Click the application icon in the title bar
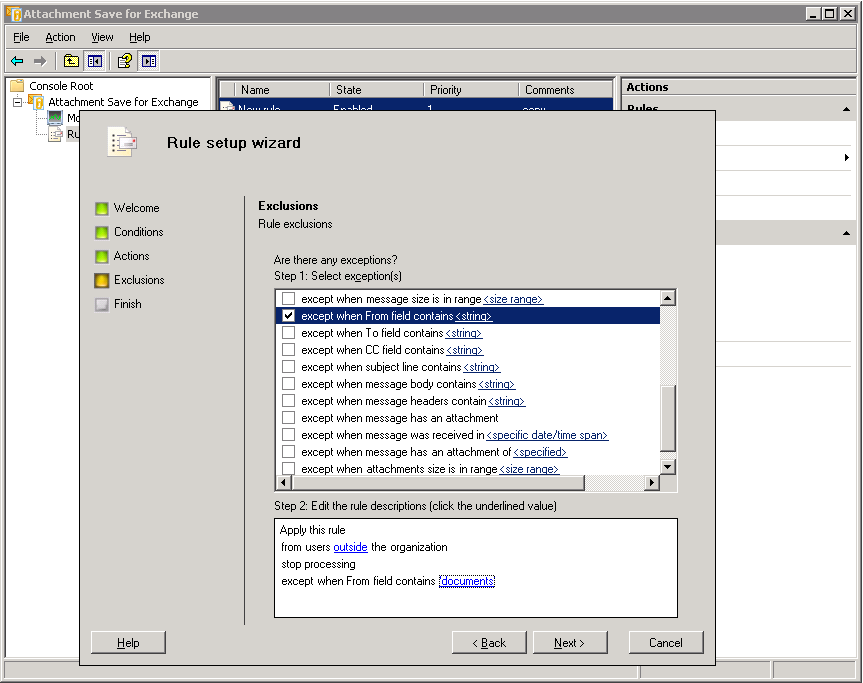 tap(14, 14)
